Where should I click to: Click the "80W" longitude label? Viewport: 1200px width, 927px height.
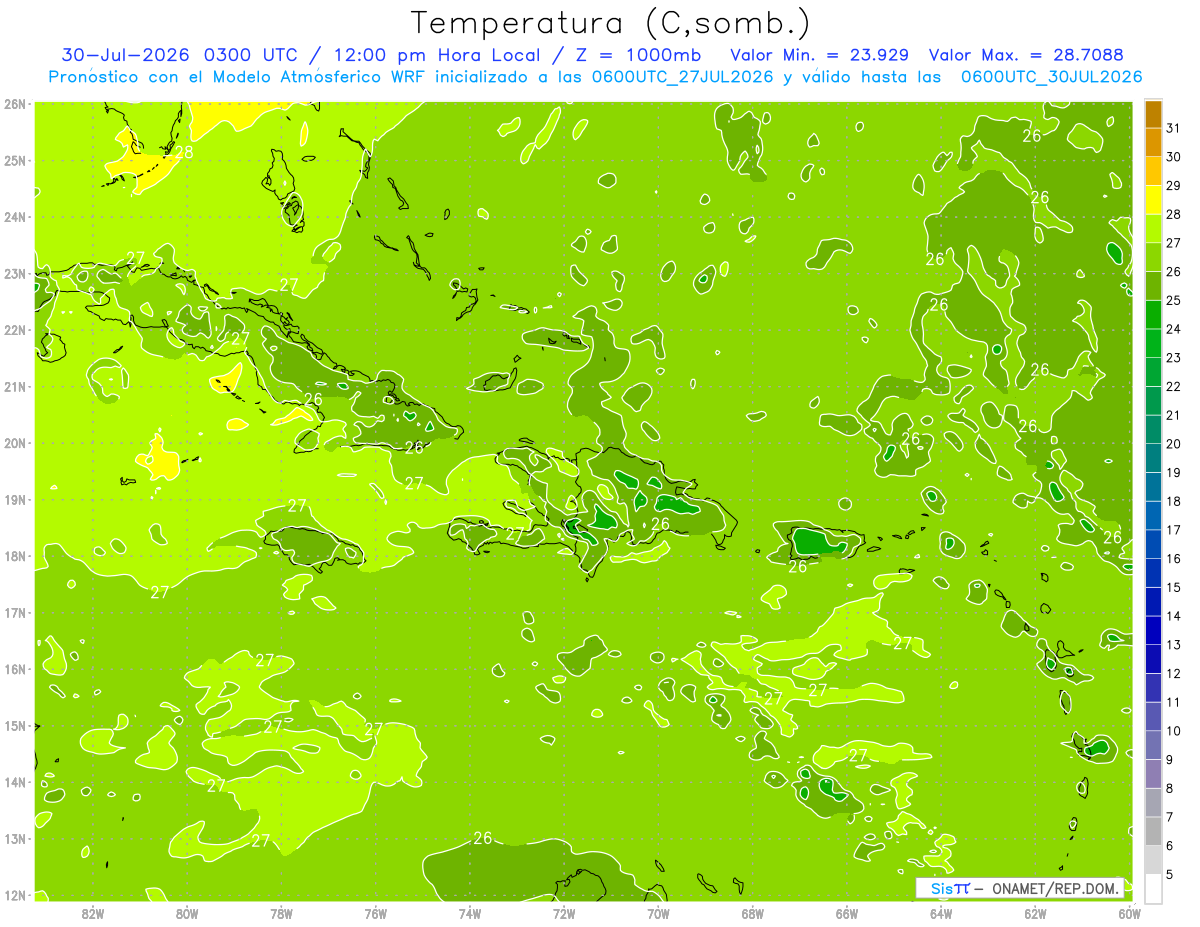coord(187,913)
